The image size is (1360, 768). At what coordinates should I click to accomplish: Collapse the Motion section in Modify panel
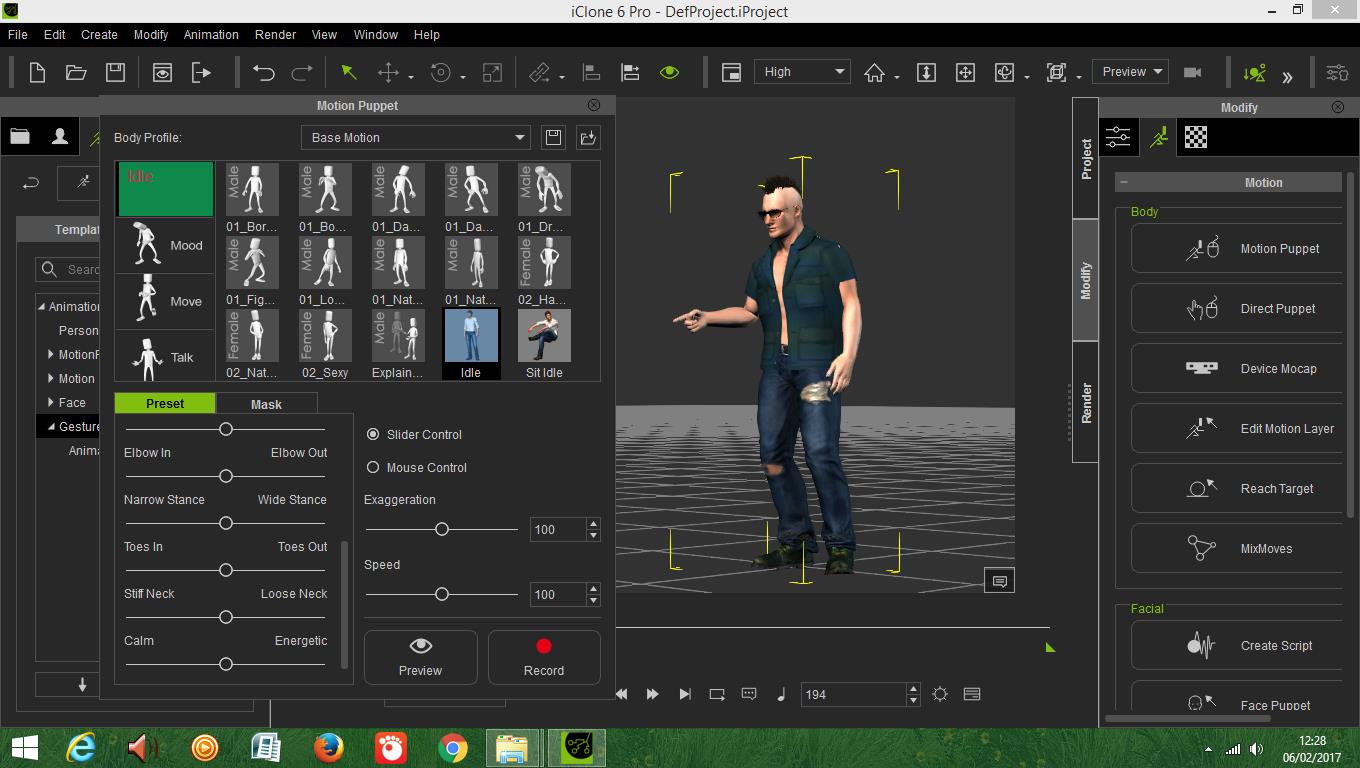tap(1124, 182)
